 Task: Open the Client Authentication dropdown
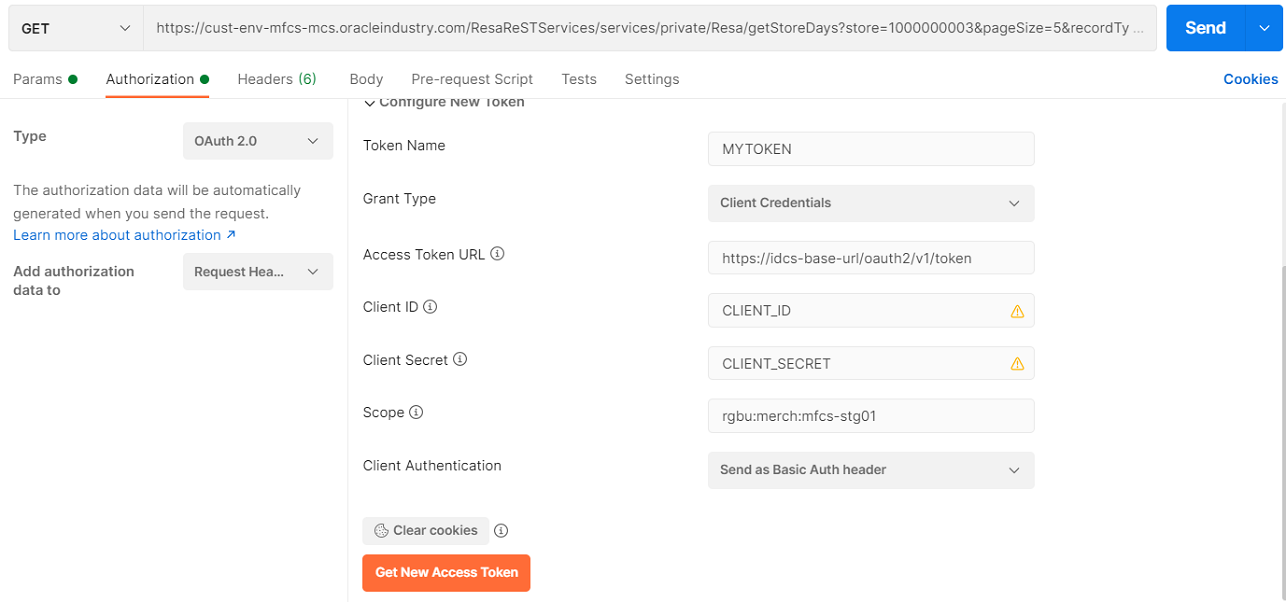tap(870, 470)
